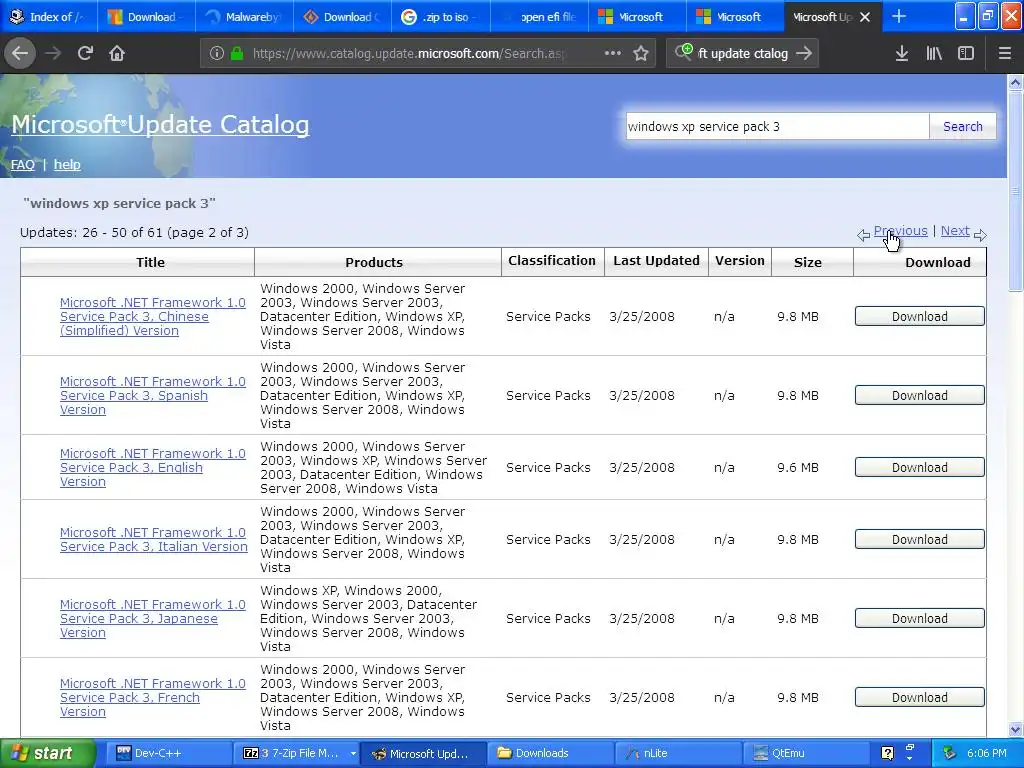Switch to the Index of tab

49,16
